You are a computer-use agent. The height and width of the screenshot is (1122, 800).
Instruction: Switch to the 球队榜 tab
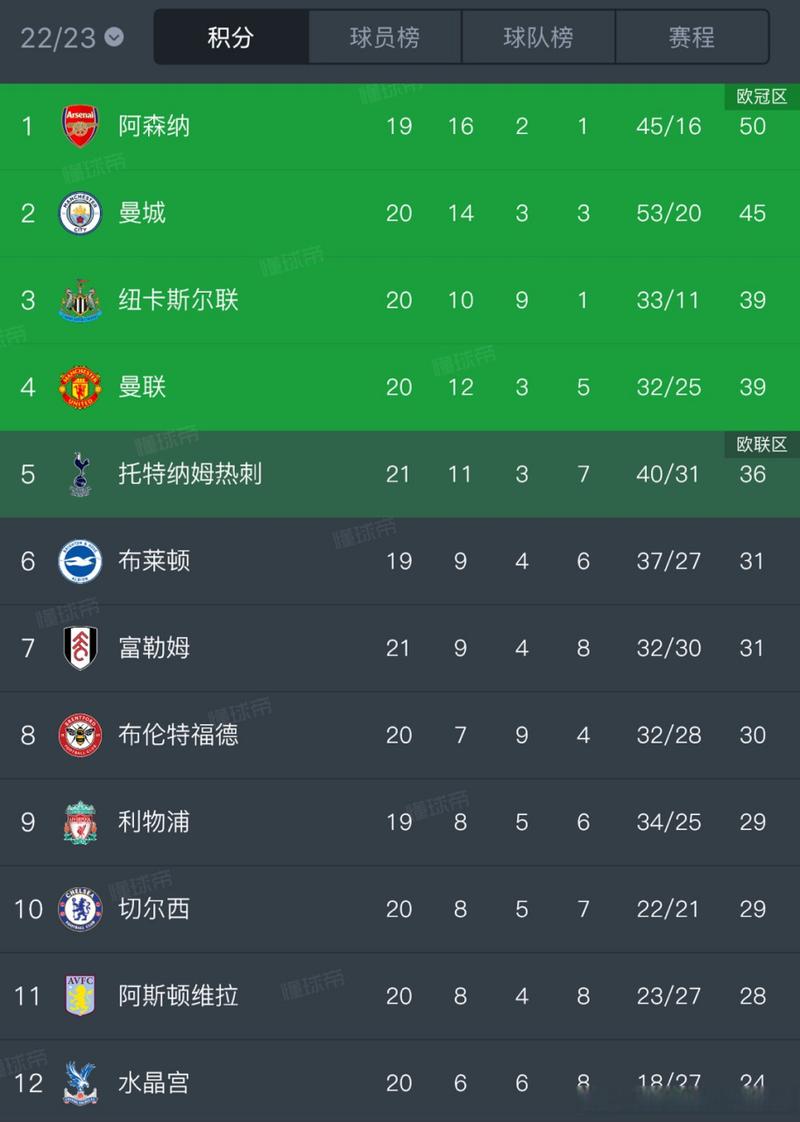pyautogui.click(x=538, y=37)
